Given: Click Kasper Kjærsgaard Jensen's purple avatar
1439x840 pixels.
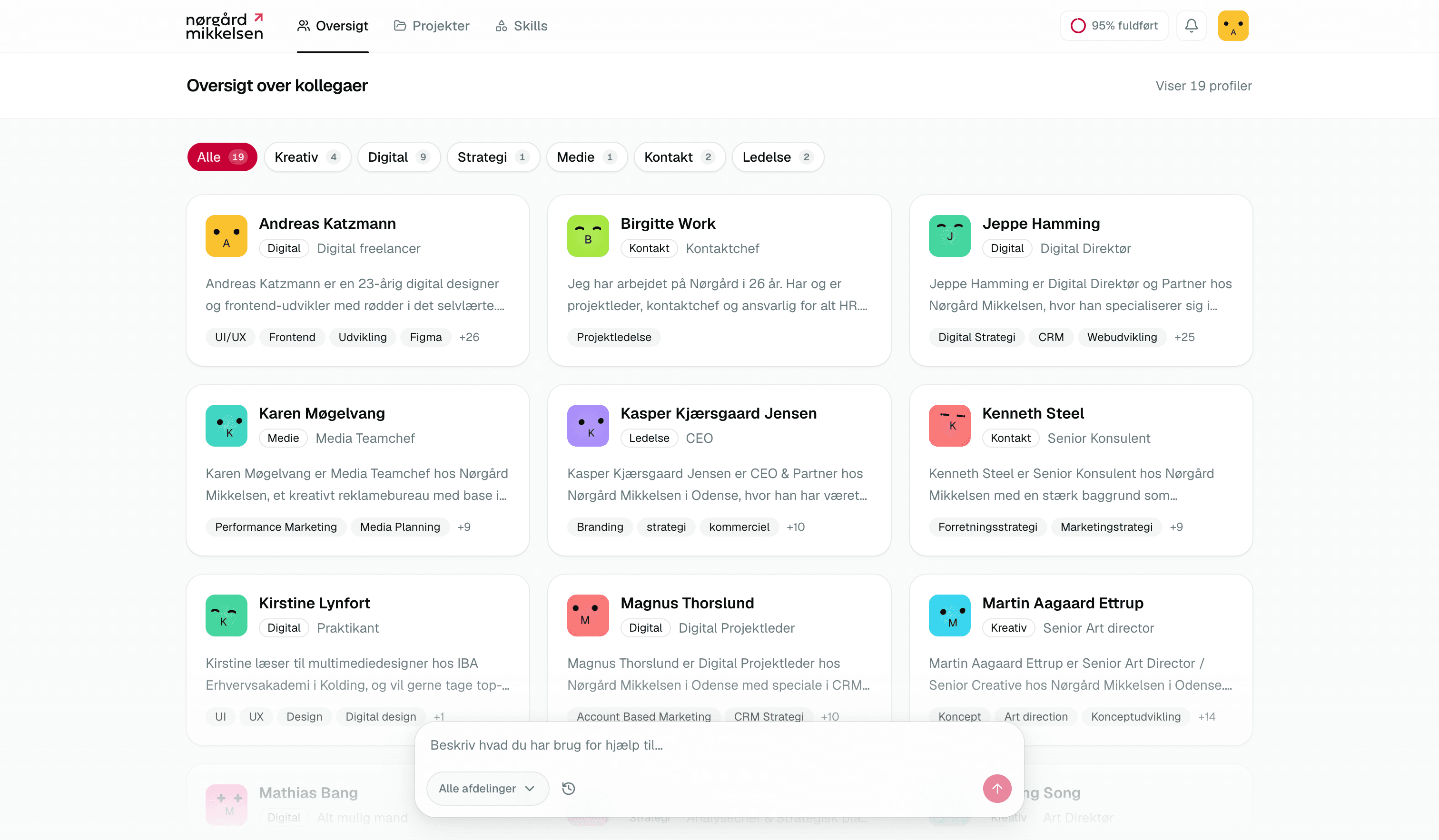Looking at the screenshot, I should click(x=588, y=426).
